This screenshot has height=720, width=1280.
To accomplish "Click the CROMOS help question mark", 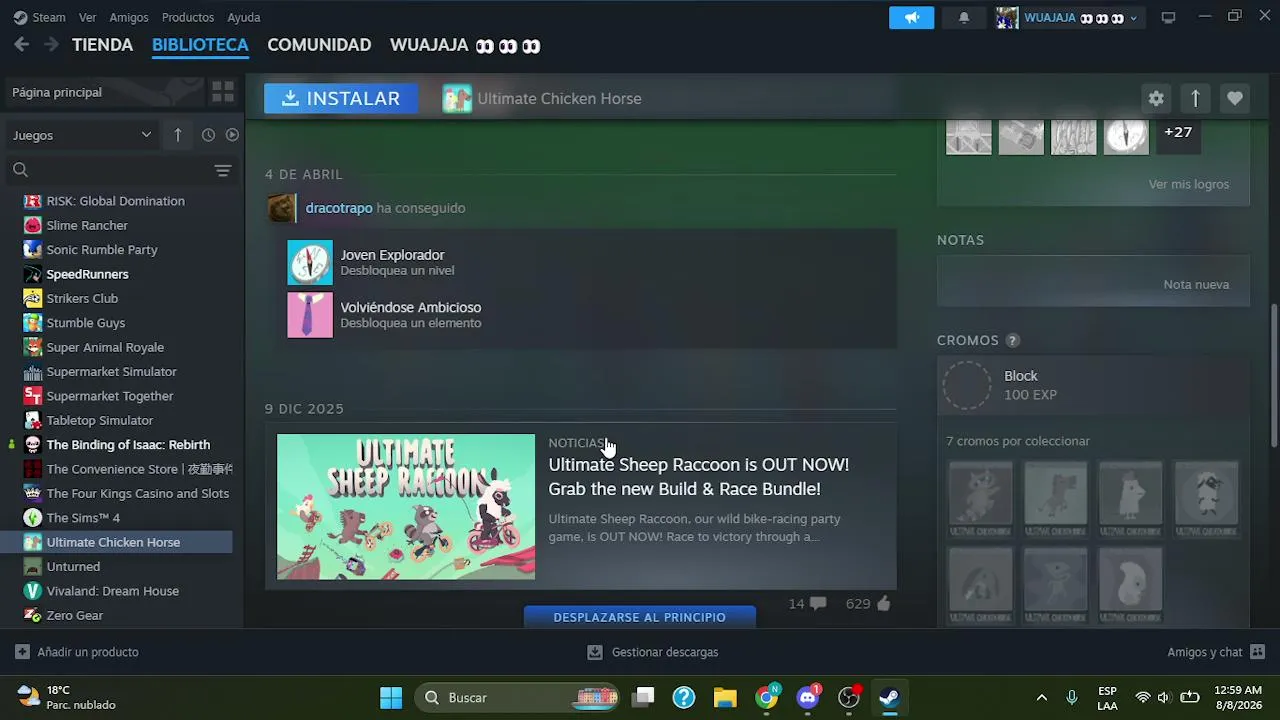I will [1012, 341].
